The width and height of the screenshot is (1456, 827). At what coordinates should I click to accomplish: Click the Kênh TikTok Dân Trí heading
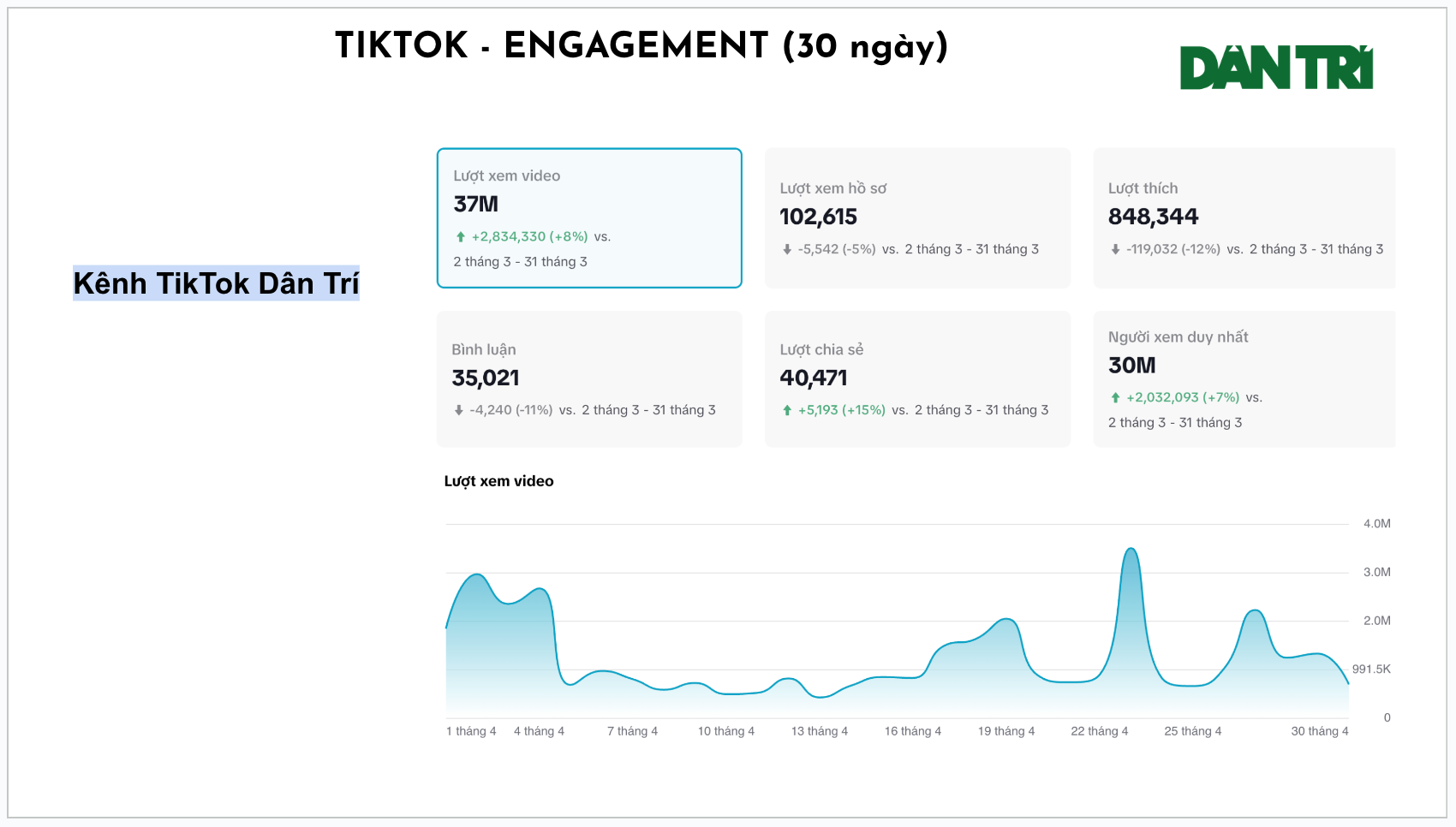coord(216,283)
